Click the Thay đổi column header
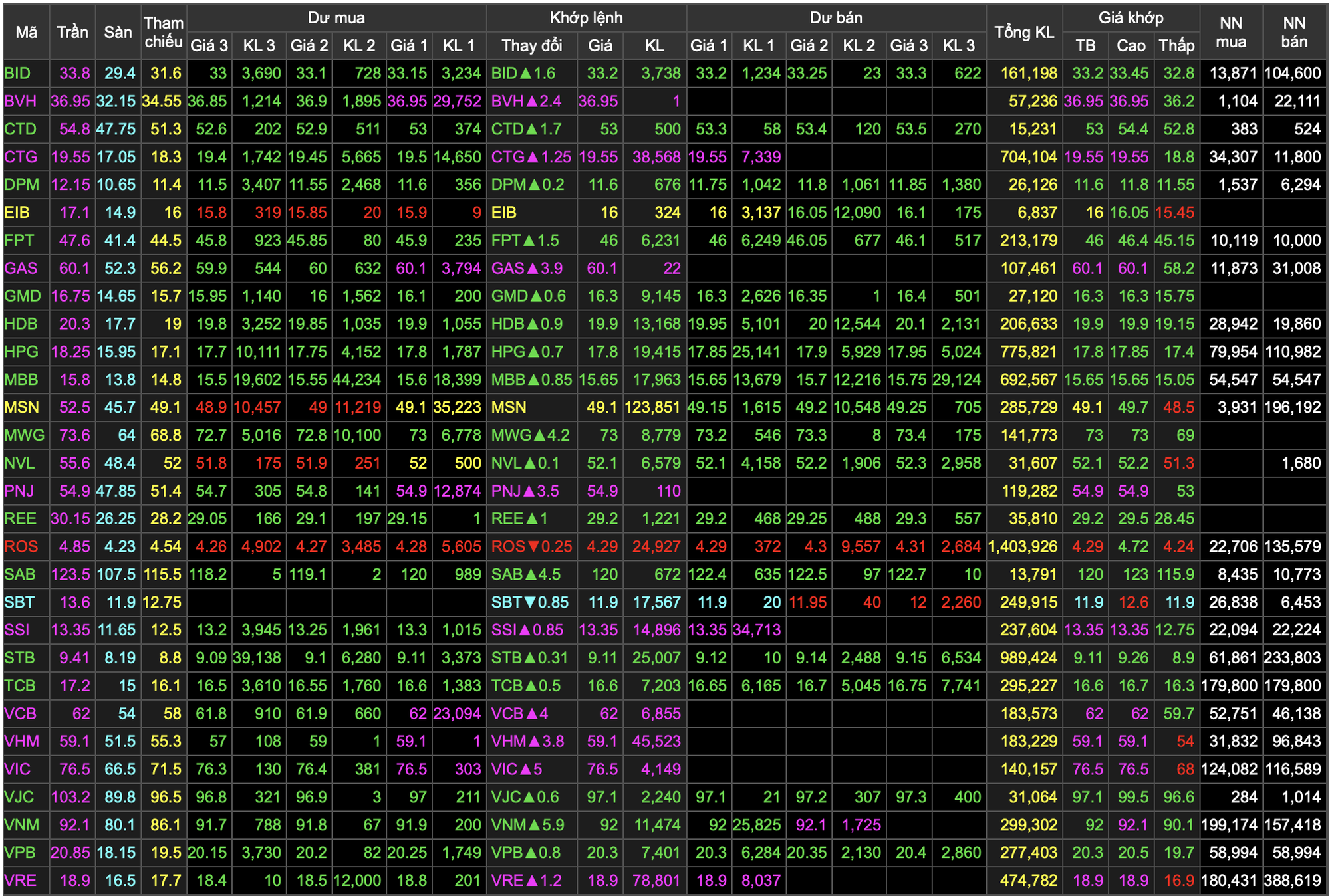Viewport: 1330px width, 896px height. (x=531, y=45)
